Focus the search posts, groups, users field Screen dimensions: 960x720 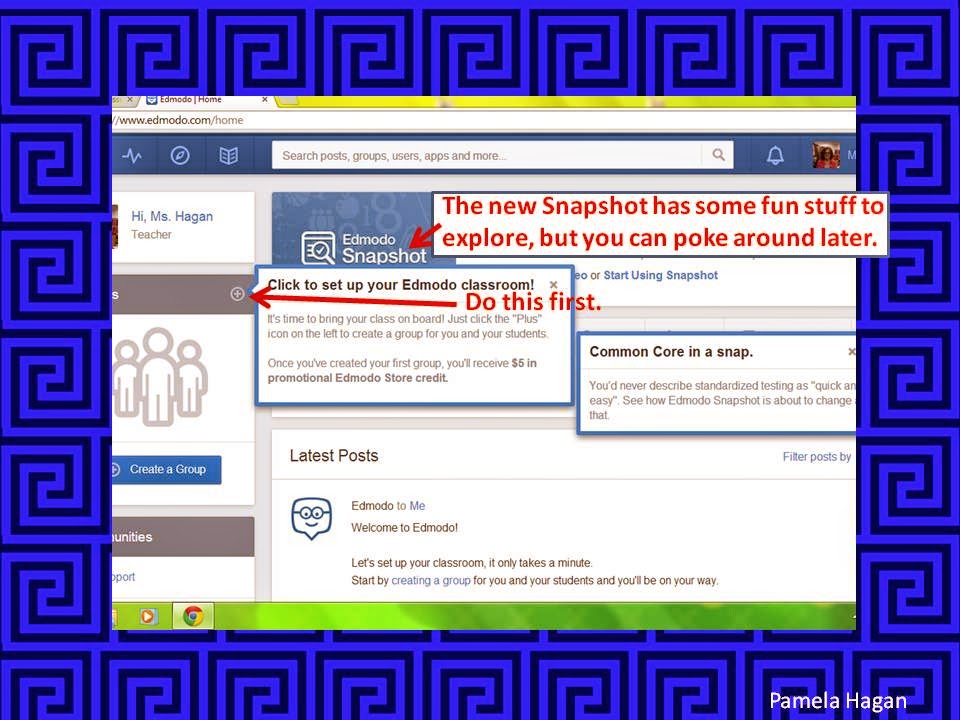click(487, 156)
